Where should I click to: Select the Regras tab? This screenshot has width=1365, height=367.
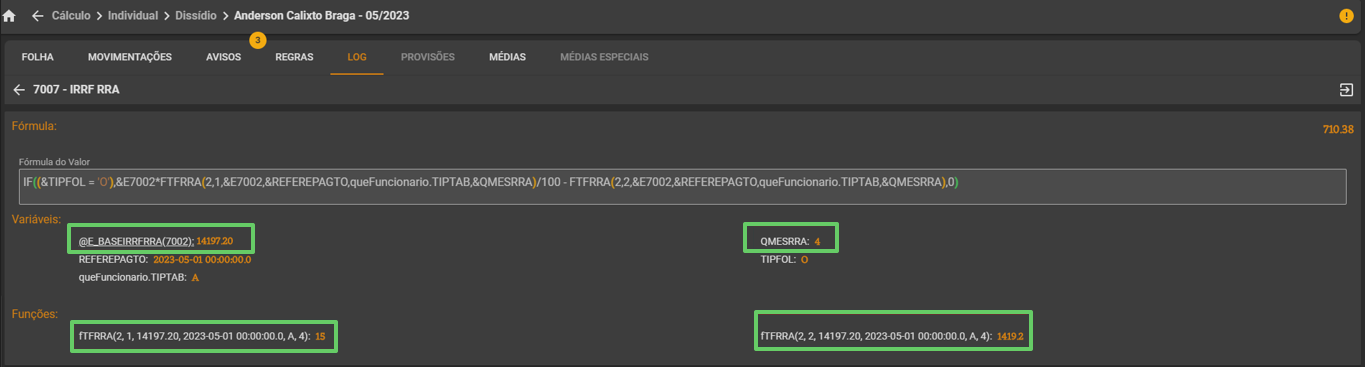[x=294, y=57]
